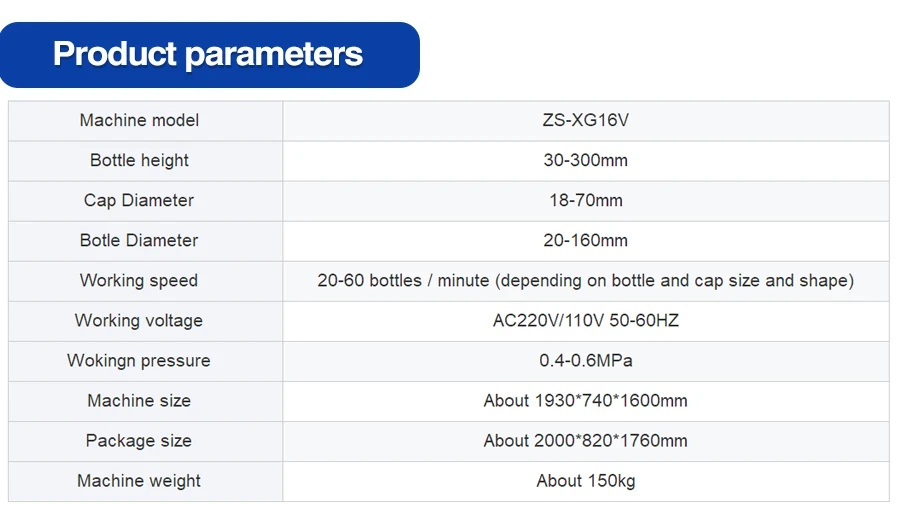Click the AC220V/110V 50-60HZ value
The image size is (900, 528).
click(585, 321)
